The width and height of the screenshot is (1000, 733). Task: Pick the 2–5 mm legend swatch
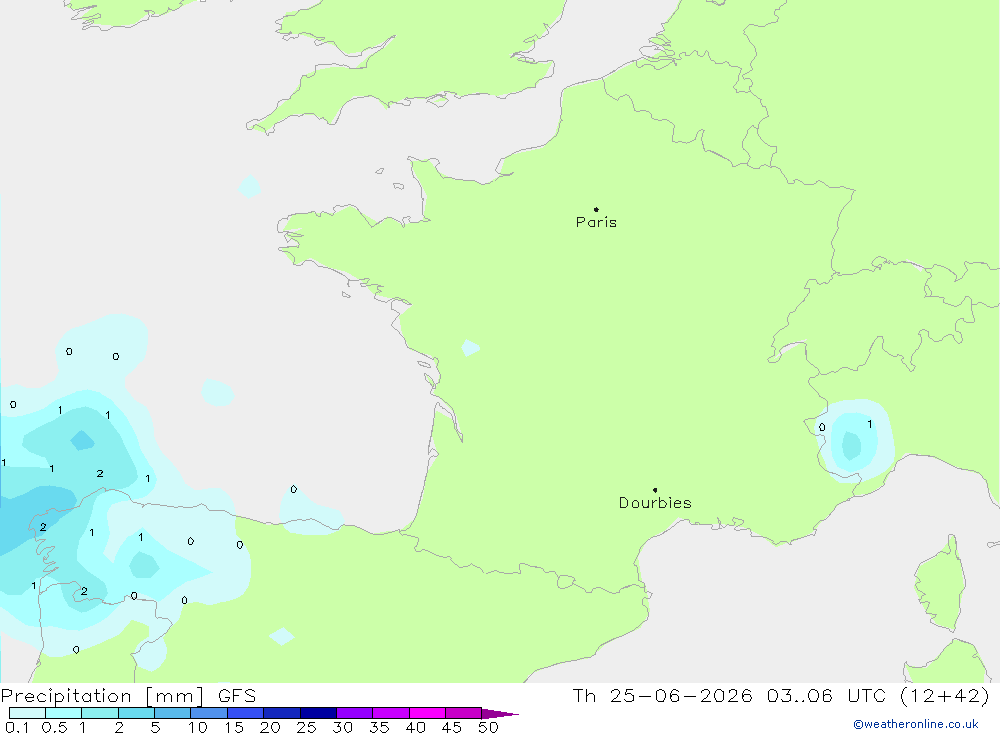pos(136,713)
